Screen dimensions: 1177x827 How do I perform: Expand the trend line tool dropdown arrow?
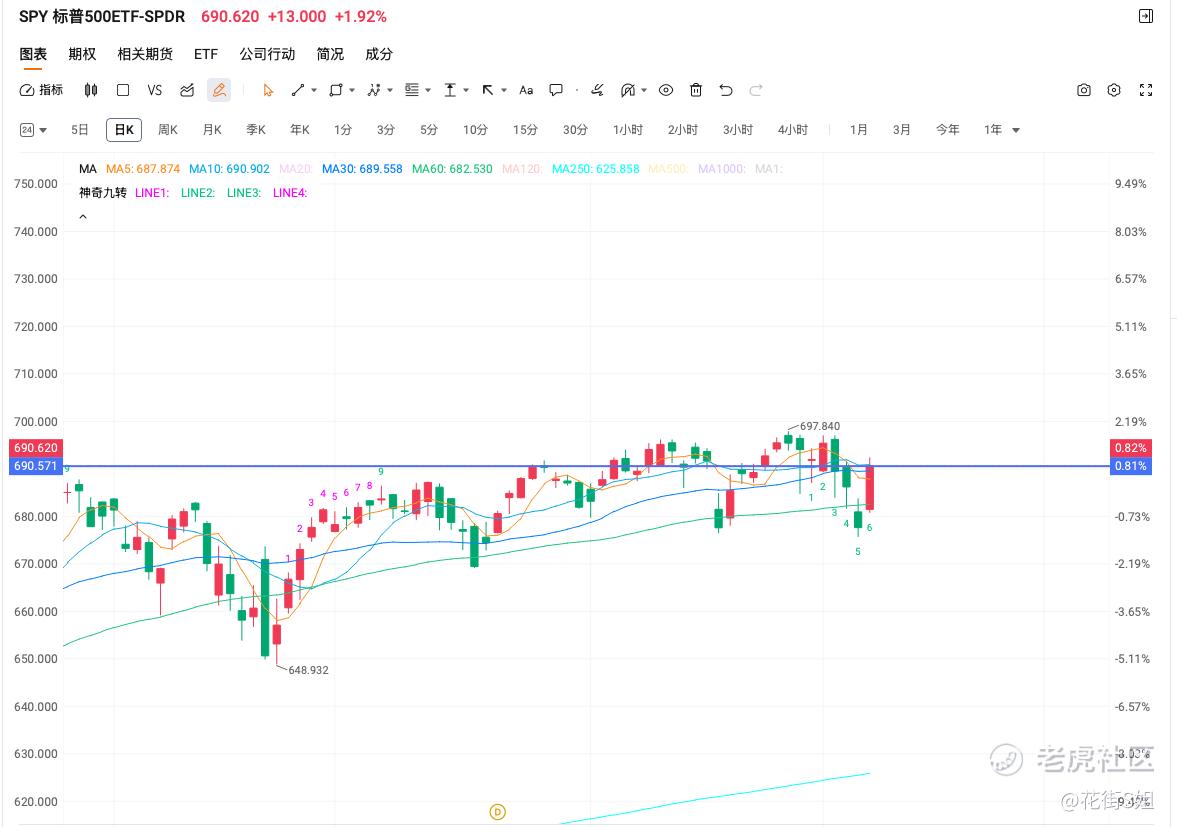coord(314,90)
